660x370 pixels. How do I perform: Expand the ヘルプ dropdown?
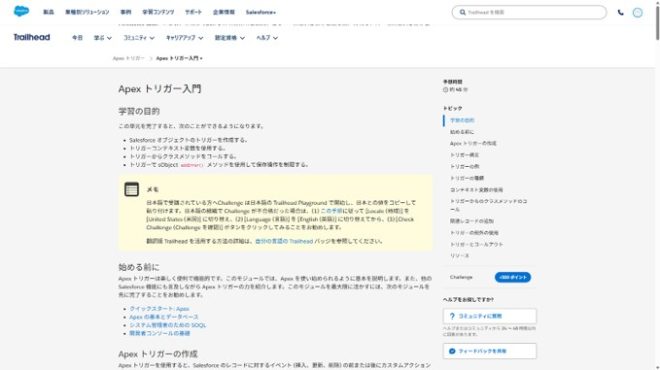[267, 38]
